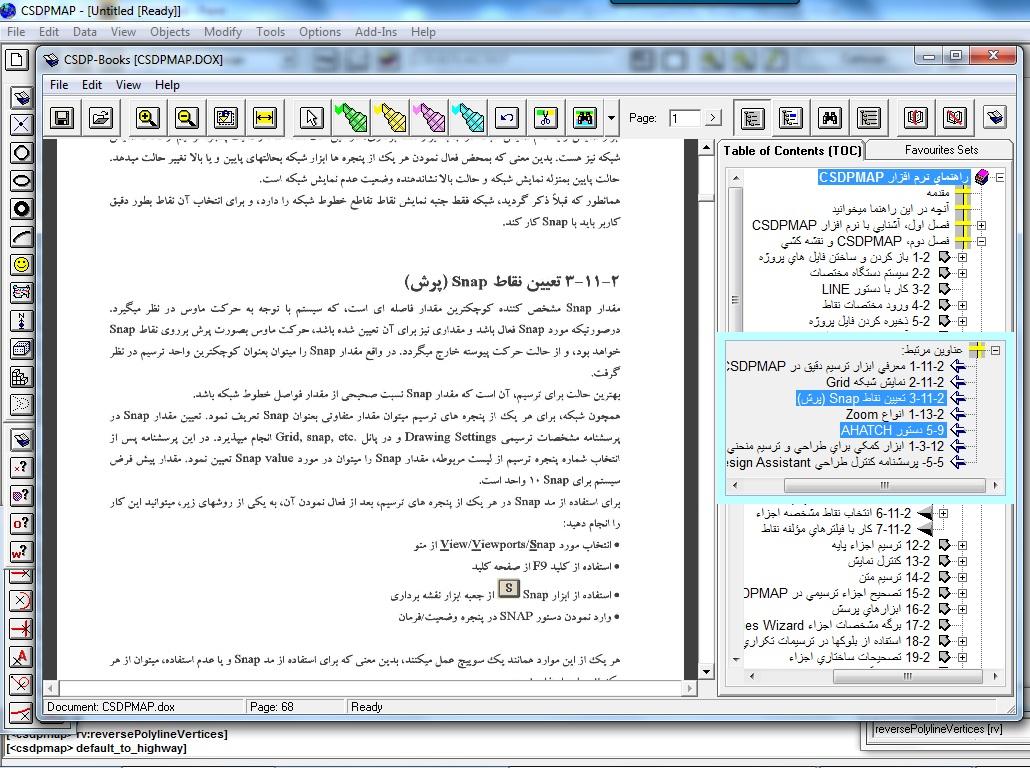Open Add-Ins menu in CSDPMAP main window
This screenshot has height=768, width=1030.
[x=376, y=32]
